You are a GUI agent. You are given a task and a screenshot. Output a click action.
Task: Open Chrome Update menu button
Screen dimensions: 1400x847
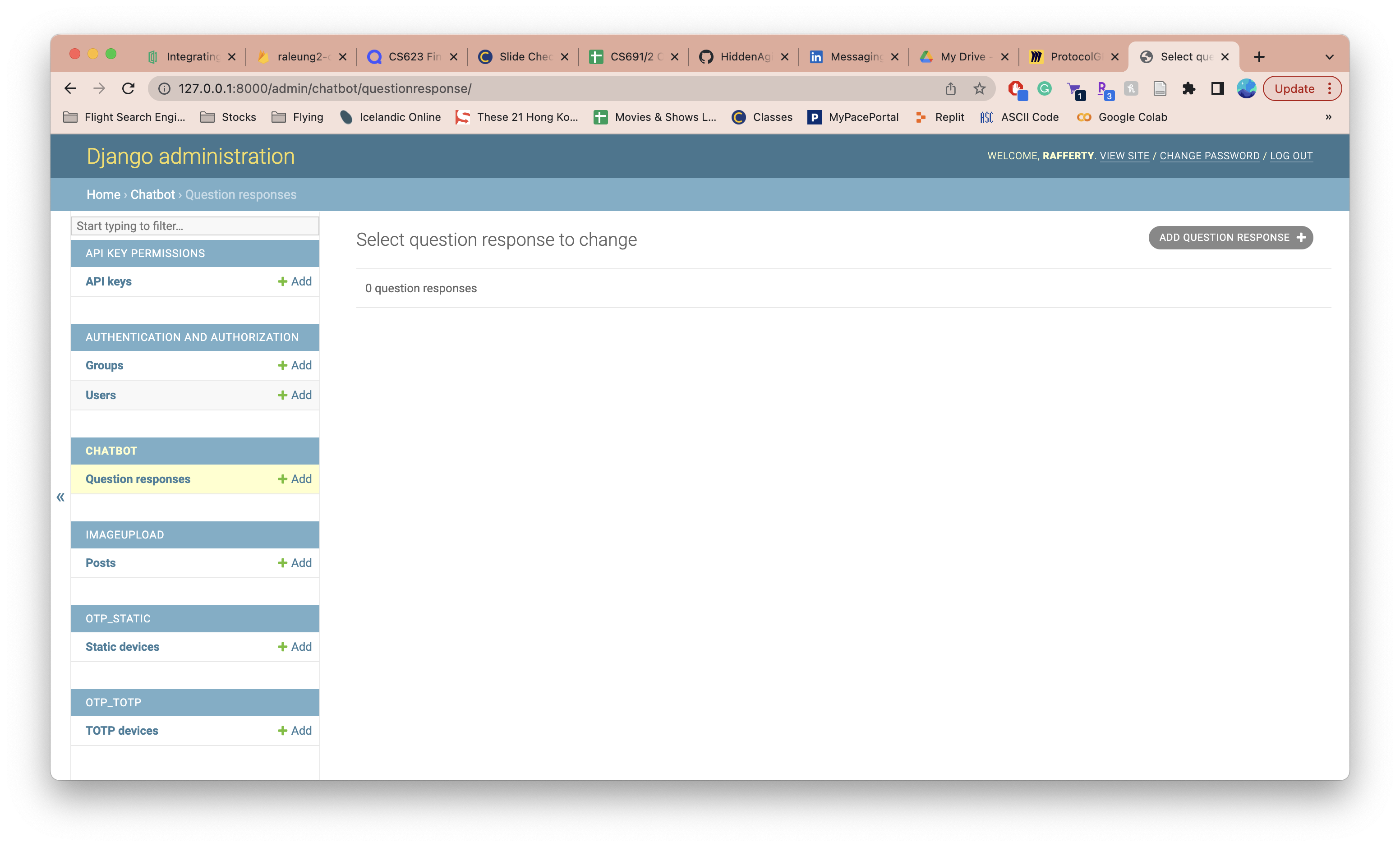click(x=1302, y=88)
